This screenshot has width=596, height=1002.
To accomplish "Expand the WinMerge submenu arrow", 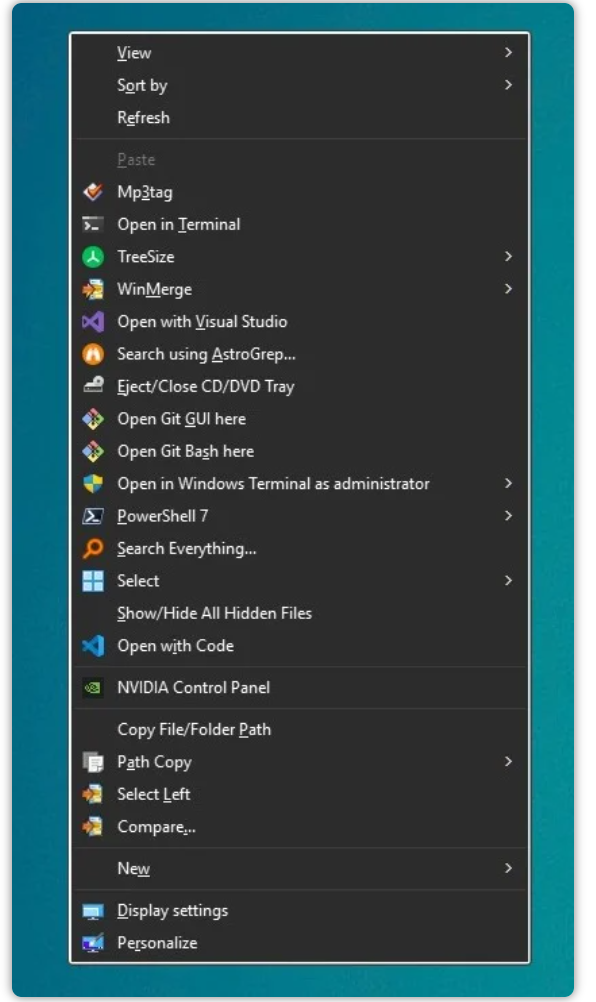I will coord(508,289).
